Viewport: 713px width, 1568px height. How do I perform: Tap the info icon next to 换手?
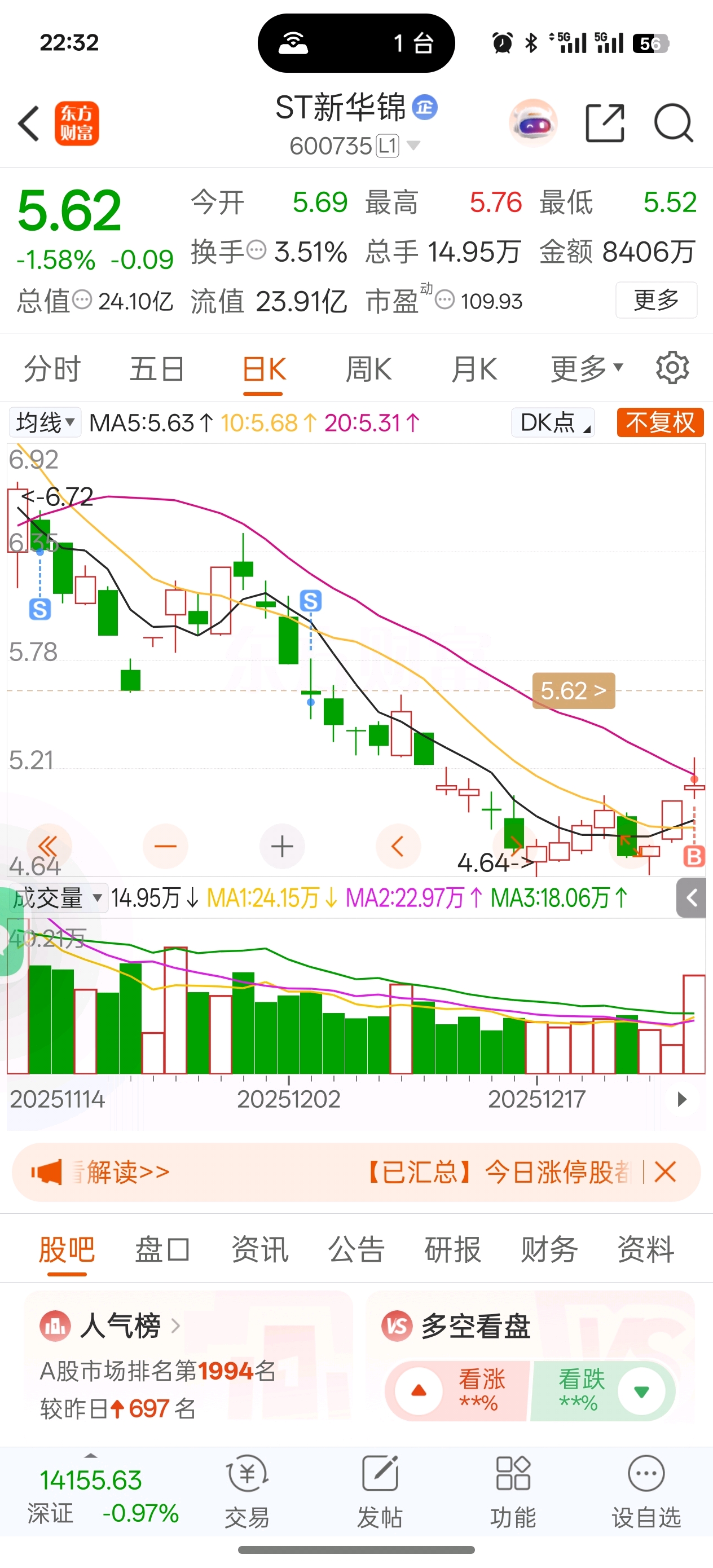coord(256,250)
